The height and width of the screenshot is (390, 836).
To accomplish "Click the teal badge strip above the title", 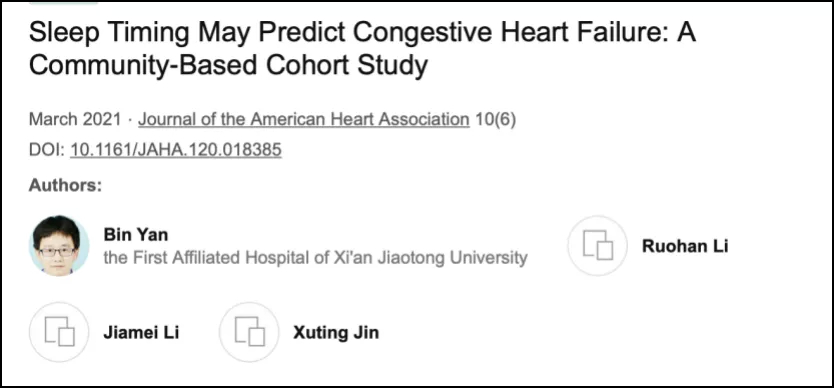I will tap(63, 3).
